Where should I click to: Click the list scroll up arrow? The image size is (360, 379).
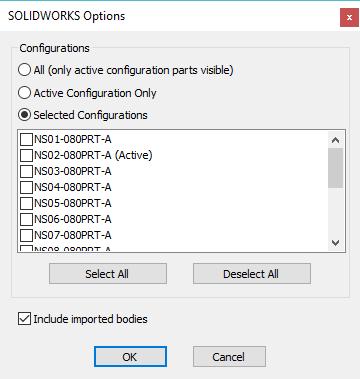pyautogui.click(x=335, y=140)
